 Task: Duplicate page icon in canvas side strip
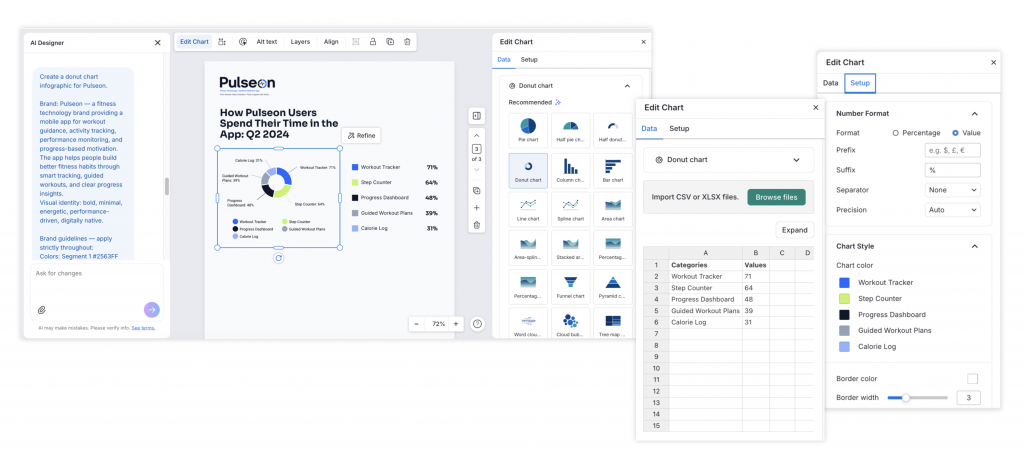476,191
